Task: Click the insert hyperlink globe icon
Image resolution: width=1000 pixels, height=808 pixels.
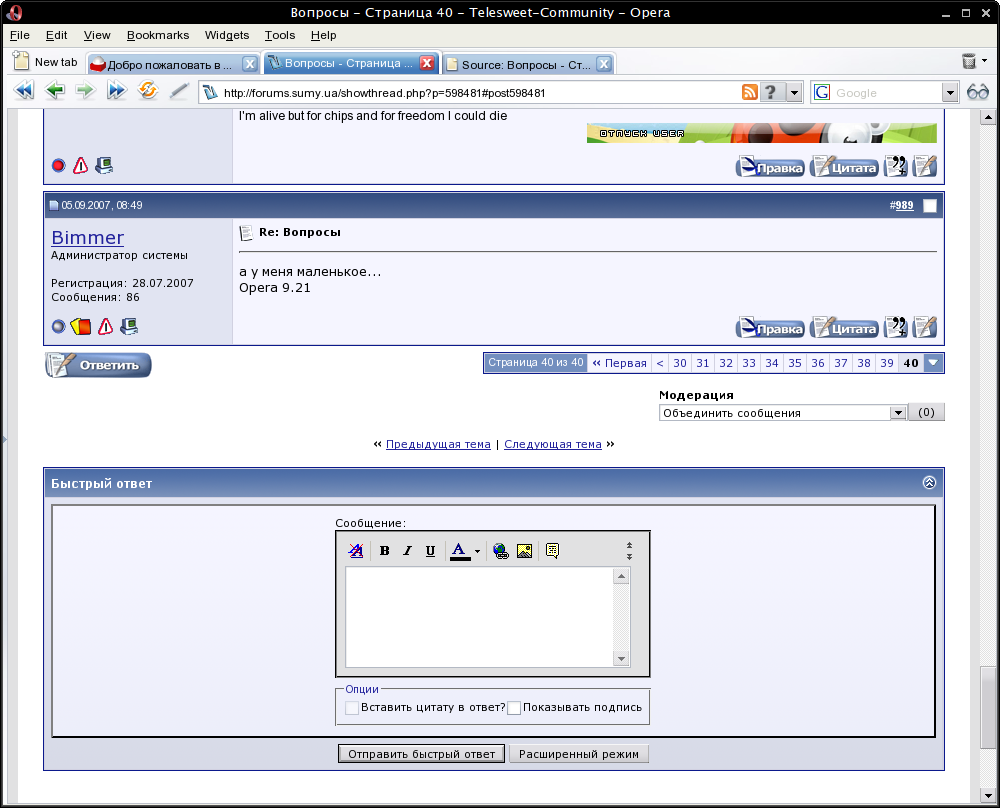Action: 501,551
